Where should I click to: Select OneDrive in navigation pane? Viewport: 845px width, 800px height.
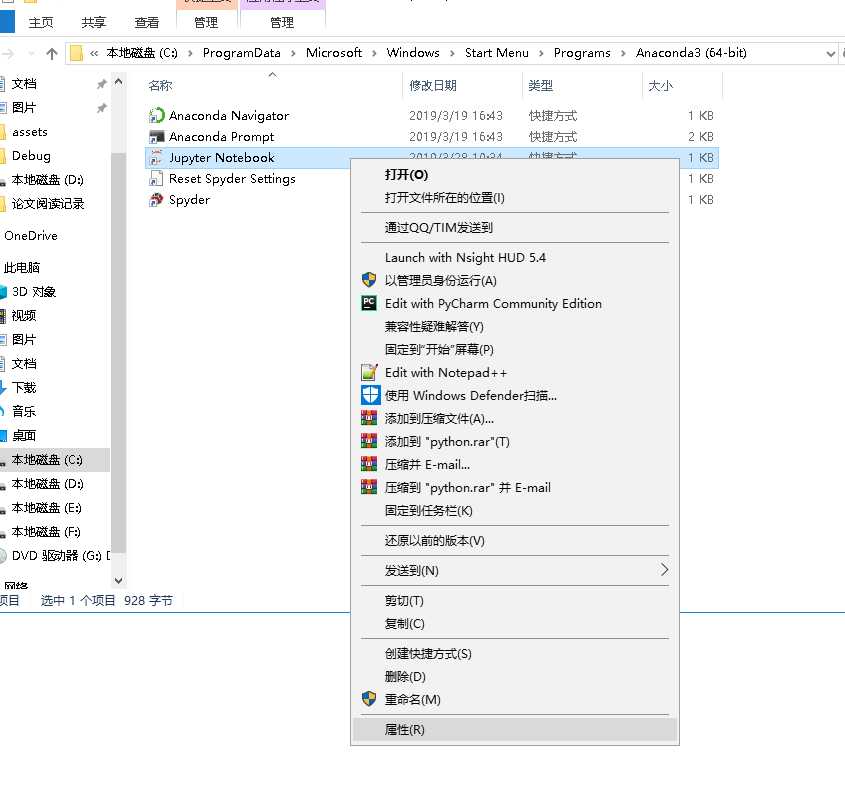click(31, 236)
